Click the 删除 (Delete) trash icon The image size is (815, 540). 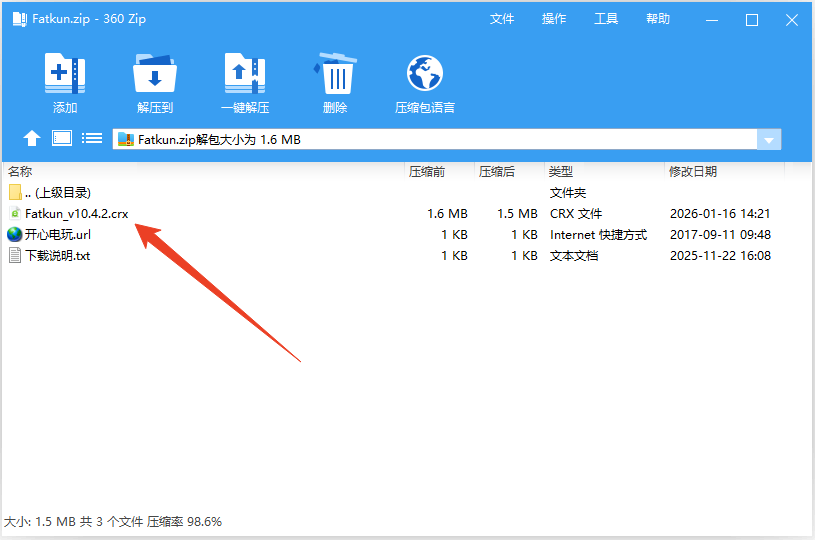click(x=335, y=75)
